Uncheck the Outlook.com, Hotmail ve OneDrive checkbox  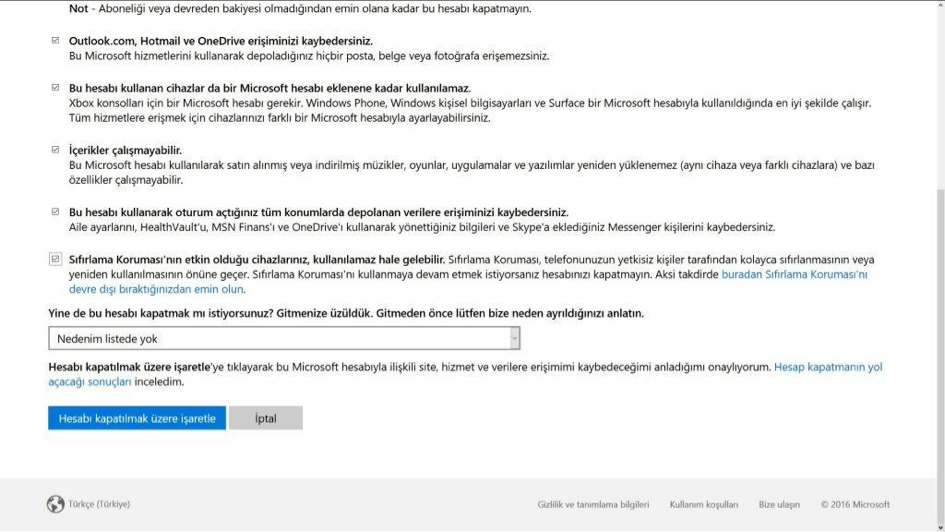(55, 41)
